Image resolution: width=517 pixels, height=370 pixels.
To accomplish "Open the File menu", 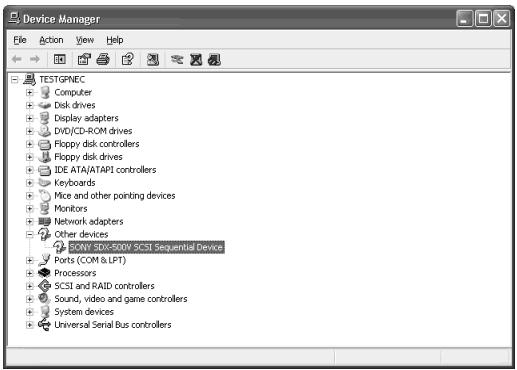I will pos(20,40).
